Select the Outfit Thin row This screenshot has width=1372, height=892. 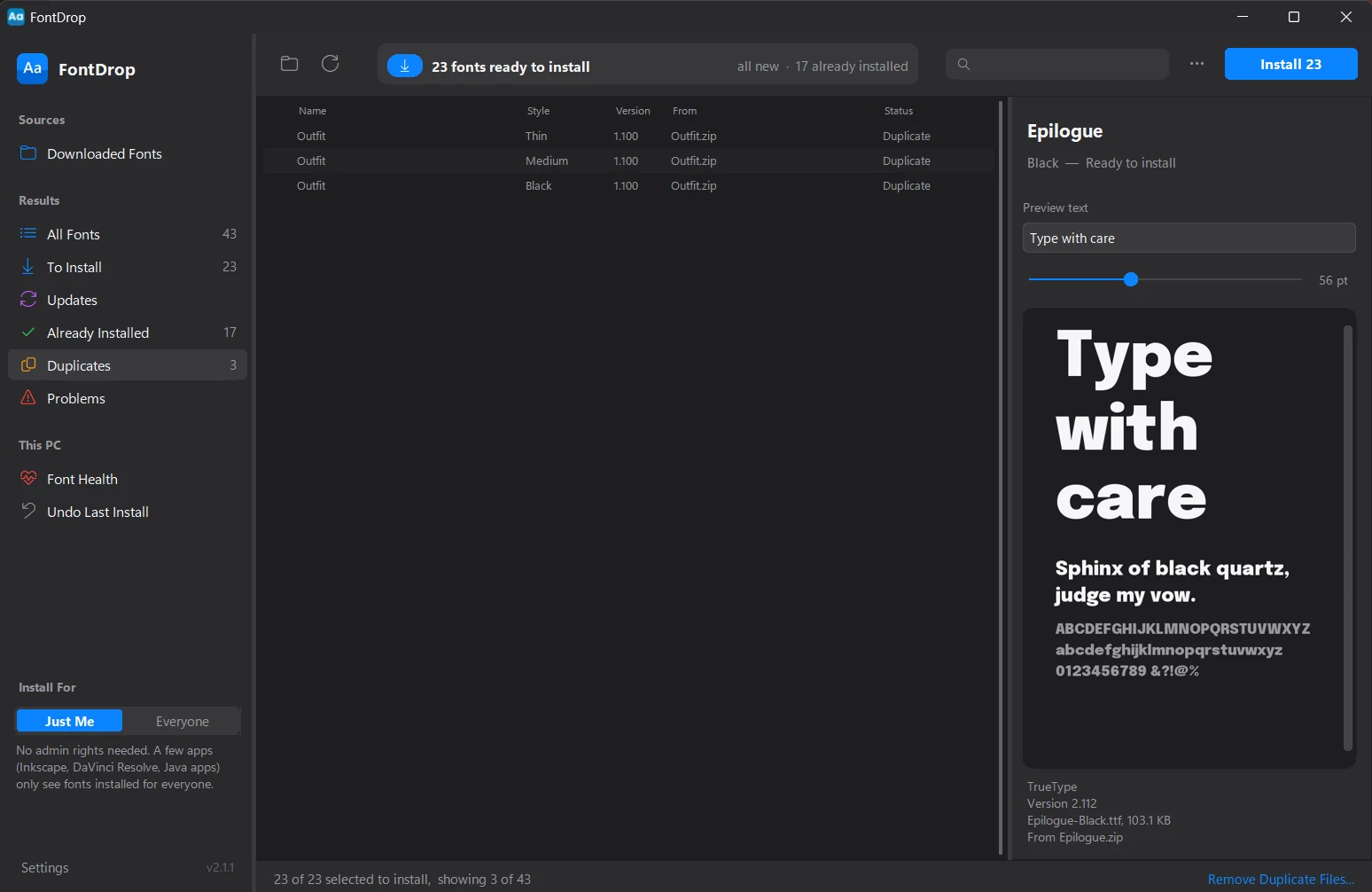[629, 136]
